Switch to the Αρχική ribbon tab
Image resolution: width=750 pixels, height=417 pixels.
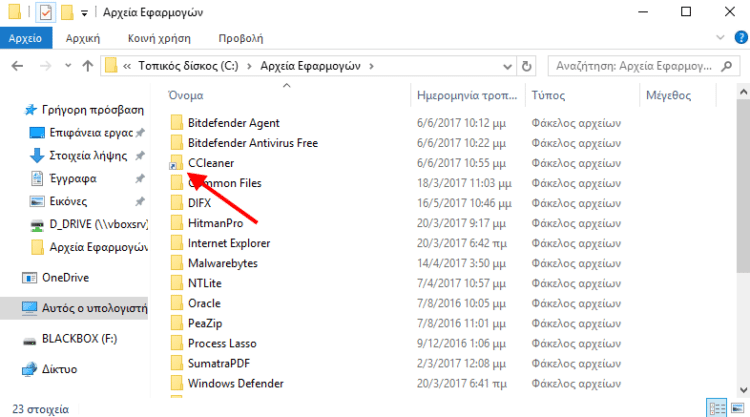pos(83,38)
